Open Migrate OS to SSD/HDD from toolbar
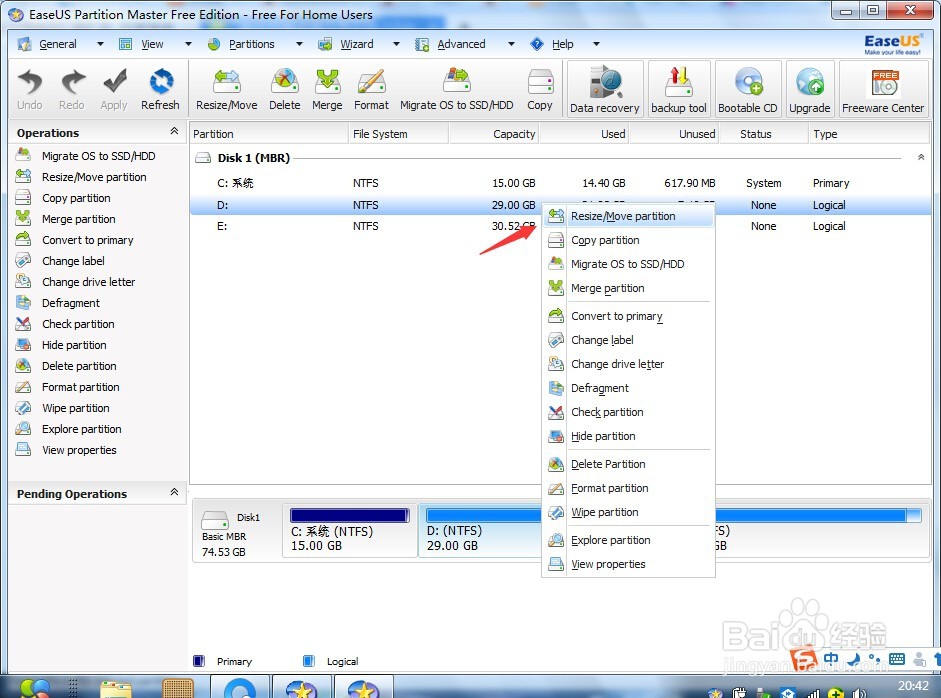Screen dimensions: 941x698 (457, 89)
